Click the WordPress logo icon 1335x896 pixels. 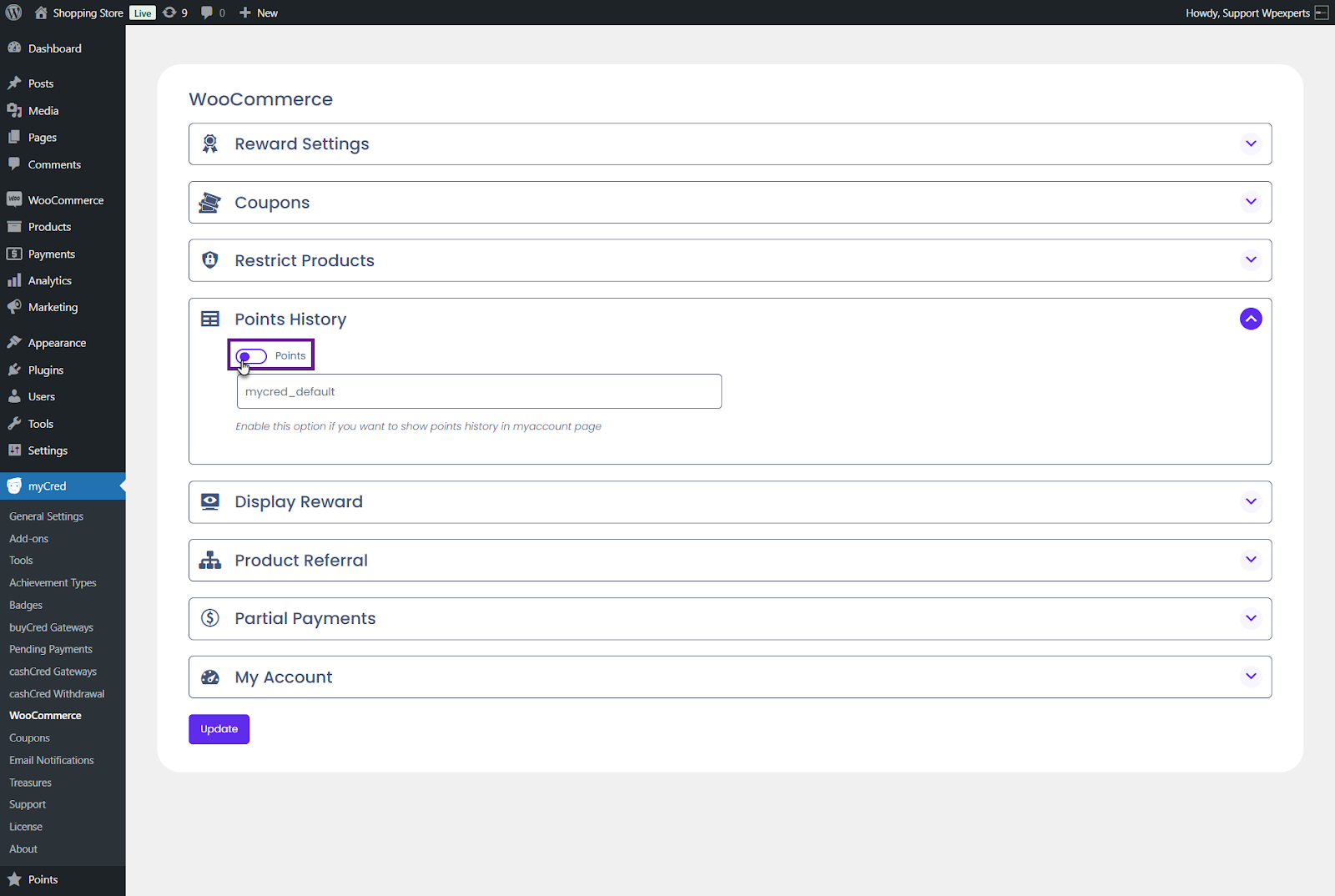click(13, 13)
